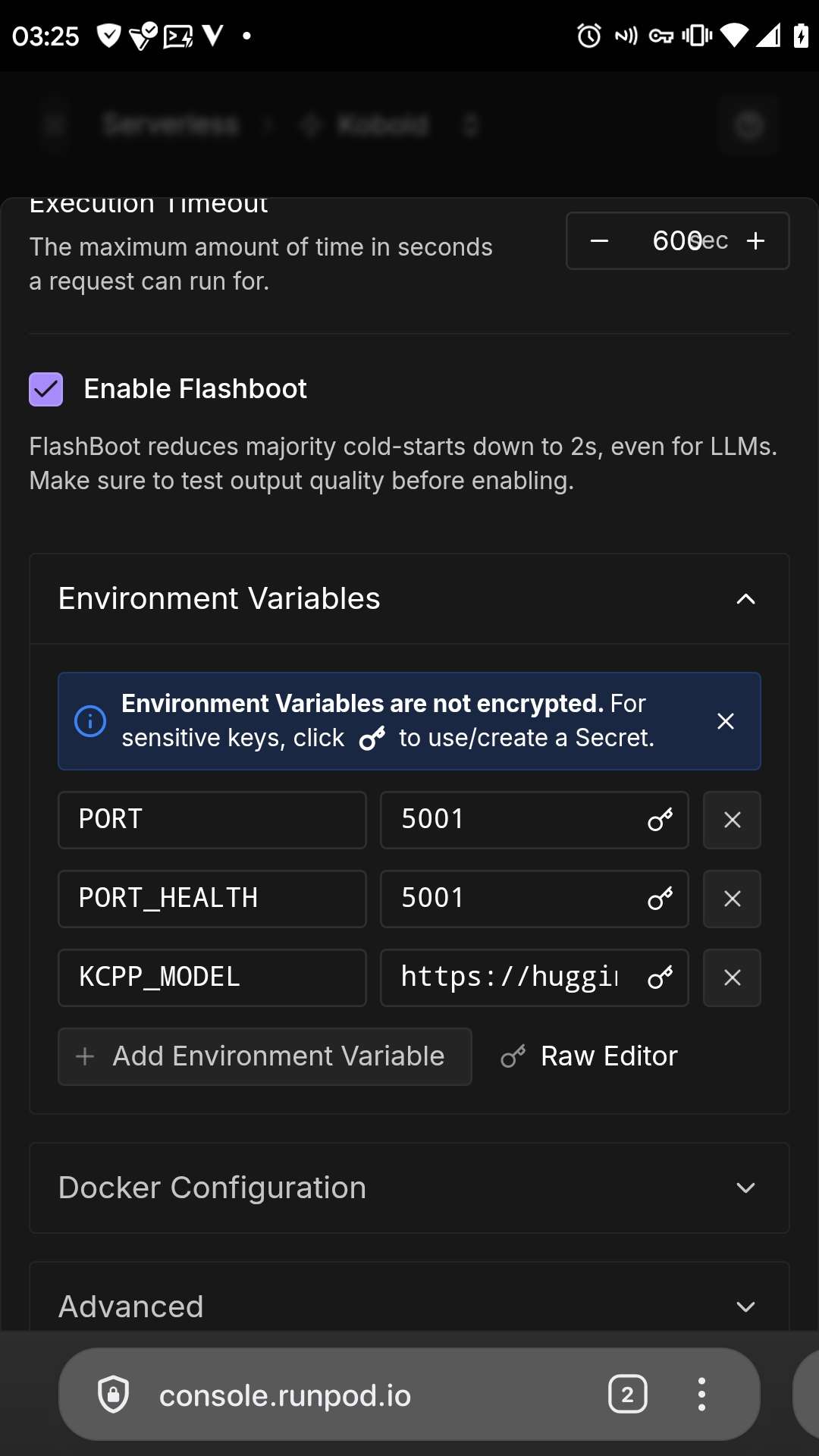Open secret picker for PORT value

click(661, 820)
